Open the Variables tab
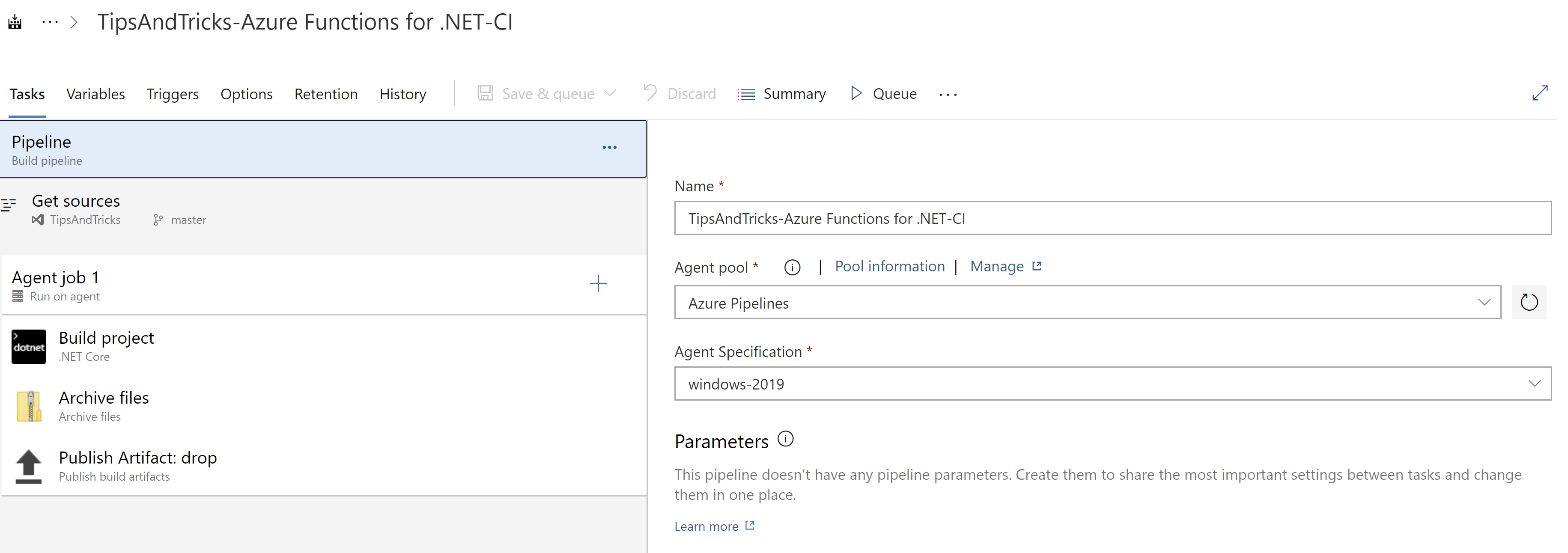This screenshot has width=1568, height=553. pos(95,94)
